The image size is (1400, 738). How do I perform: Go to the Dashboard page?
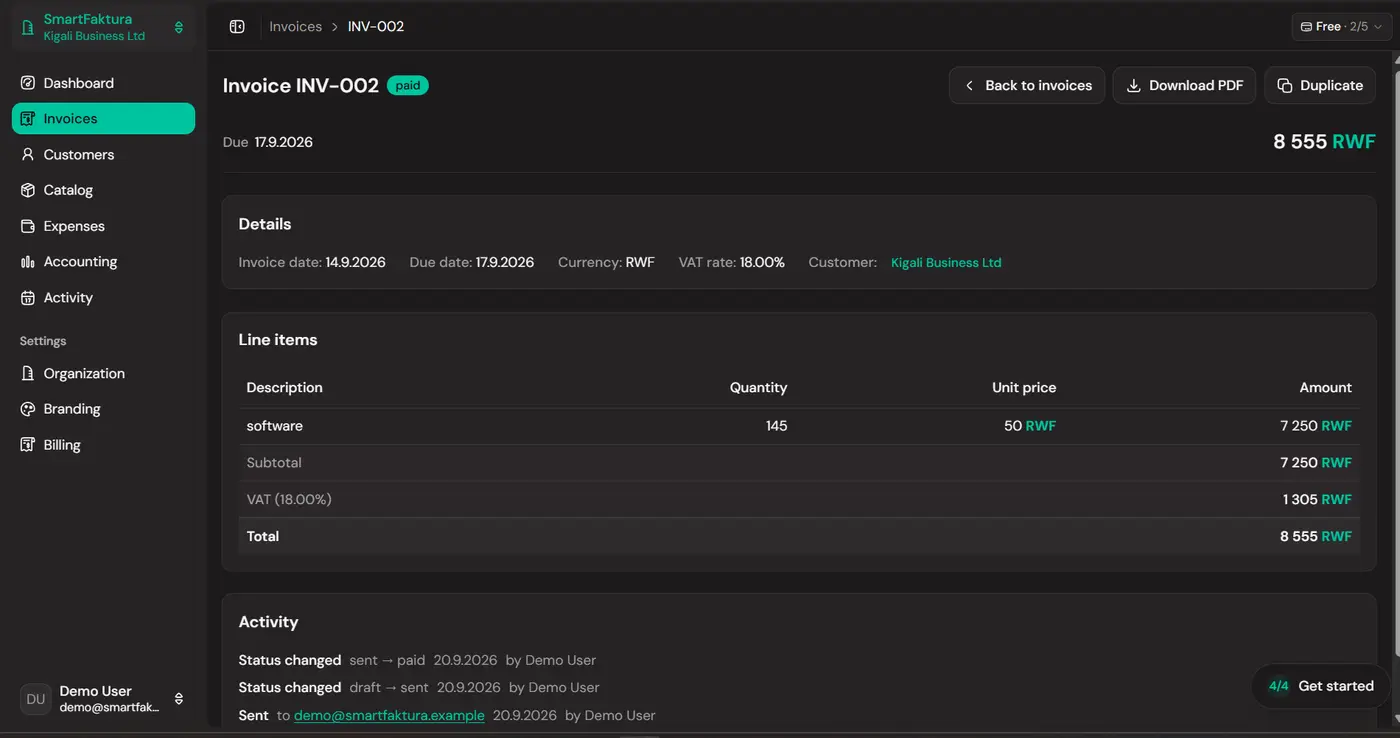[x=103, y=83]
